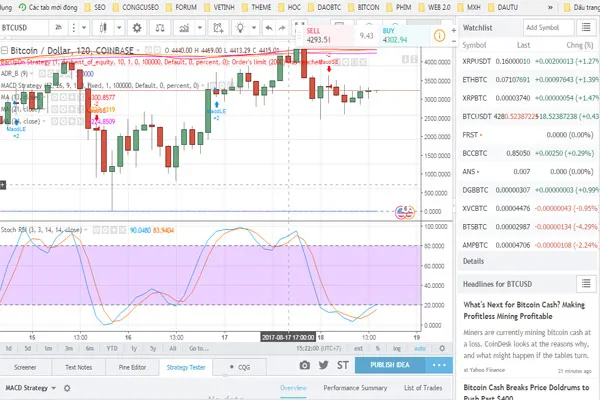Screen dimensions: 600x400
Task: Open the Performance Summary tab
Action: click(355, 388)
